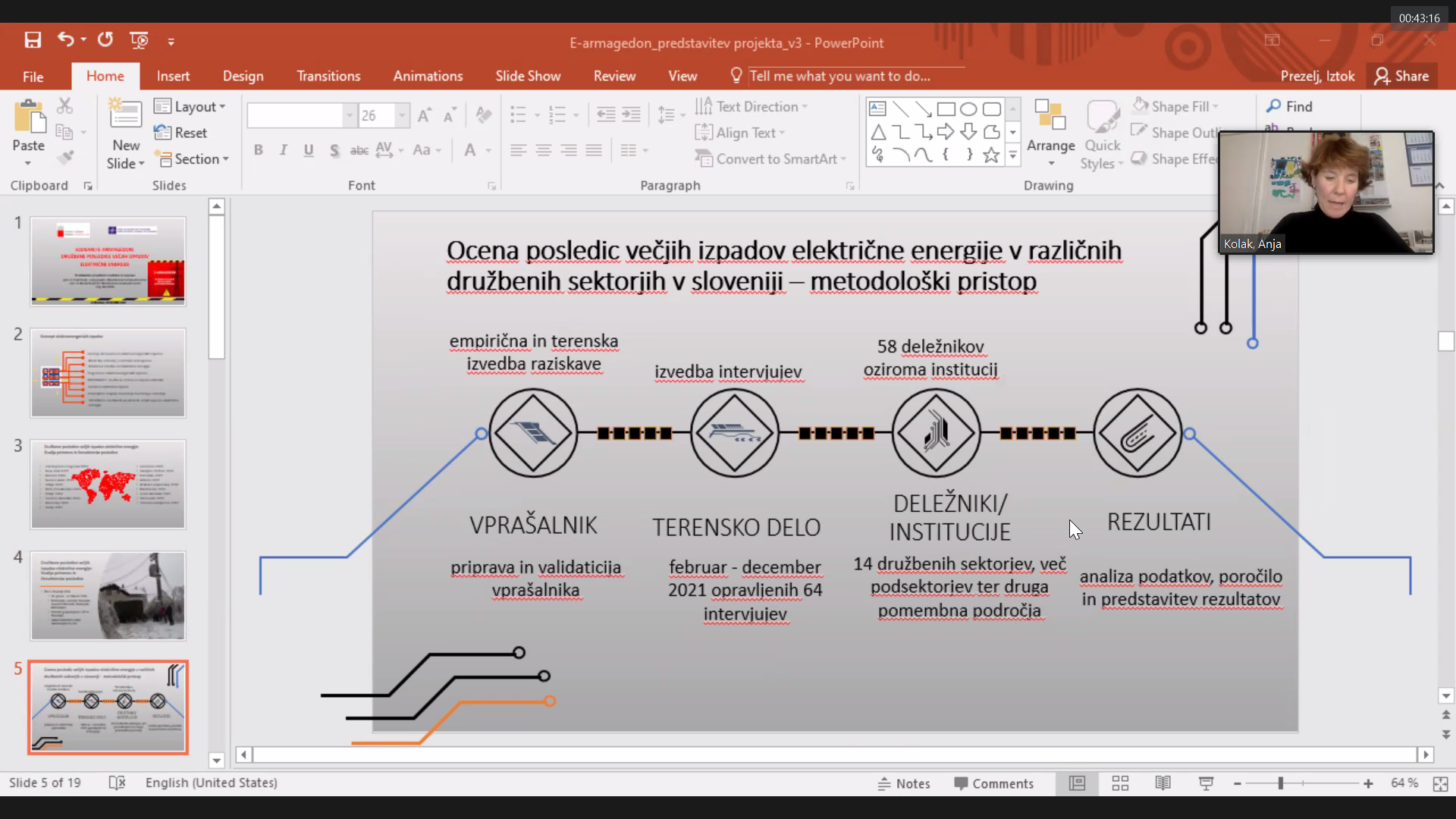1456x819 pixels.
Task: Open the font size dropdown
Action: [402, 115]
